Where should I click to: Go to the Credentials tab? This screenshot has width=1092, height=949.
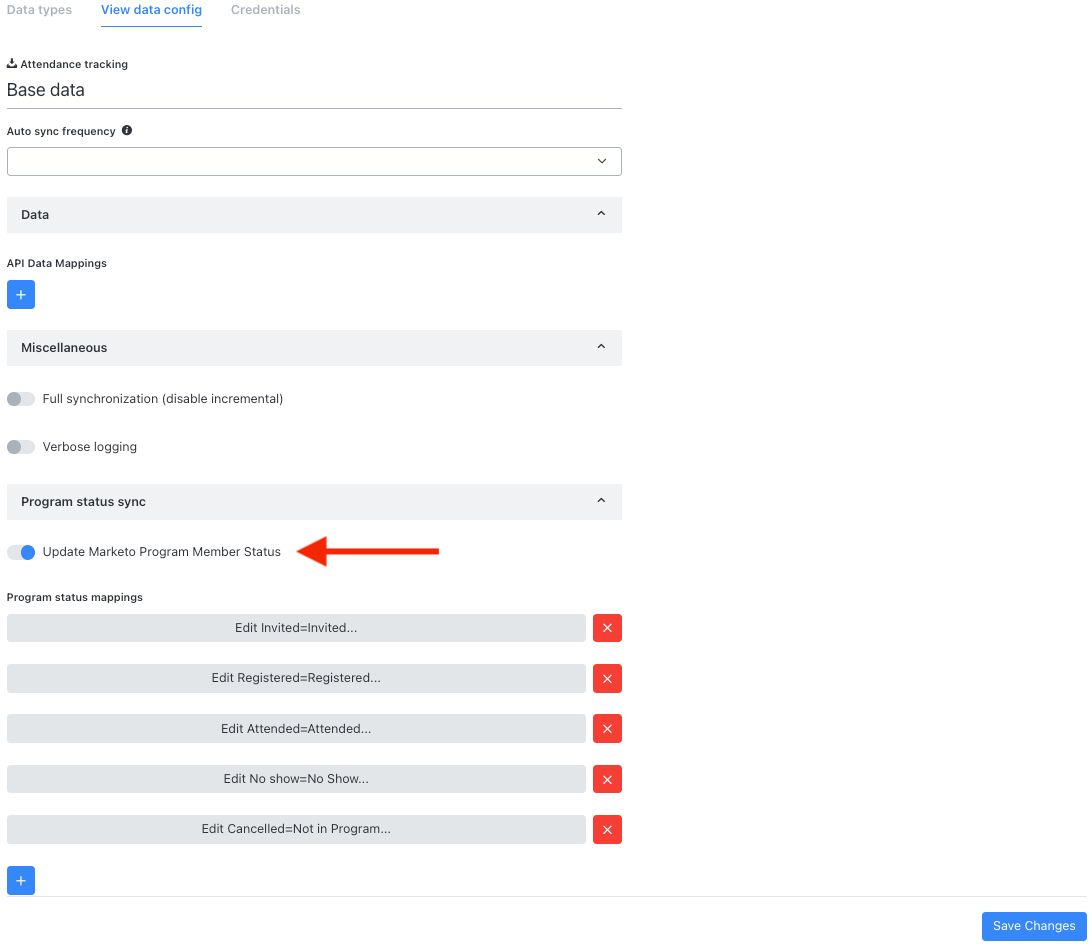point(265,10)
